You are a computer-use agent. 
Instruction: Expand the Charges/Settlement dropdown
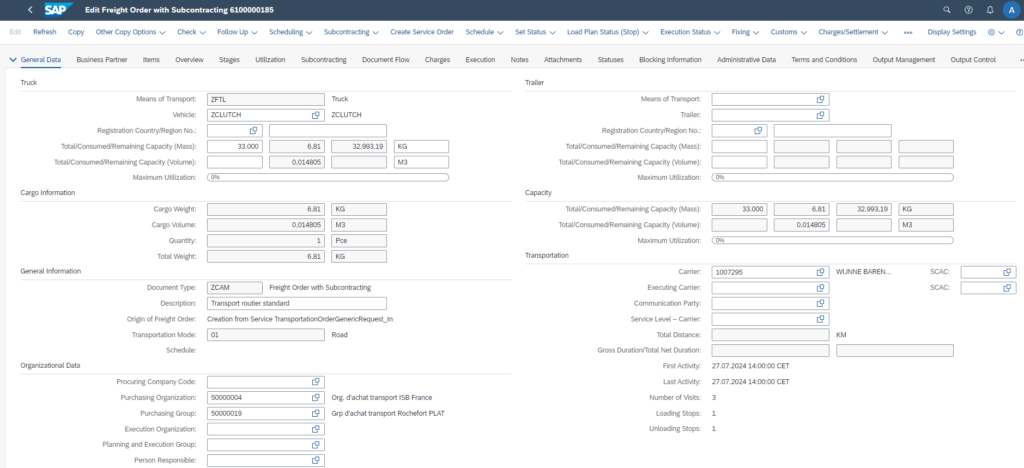(x=853, y=32)
